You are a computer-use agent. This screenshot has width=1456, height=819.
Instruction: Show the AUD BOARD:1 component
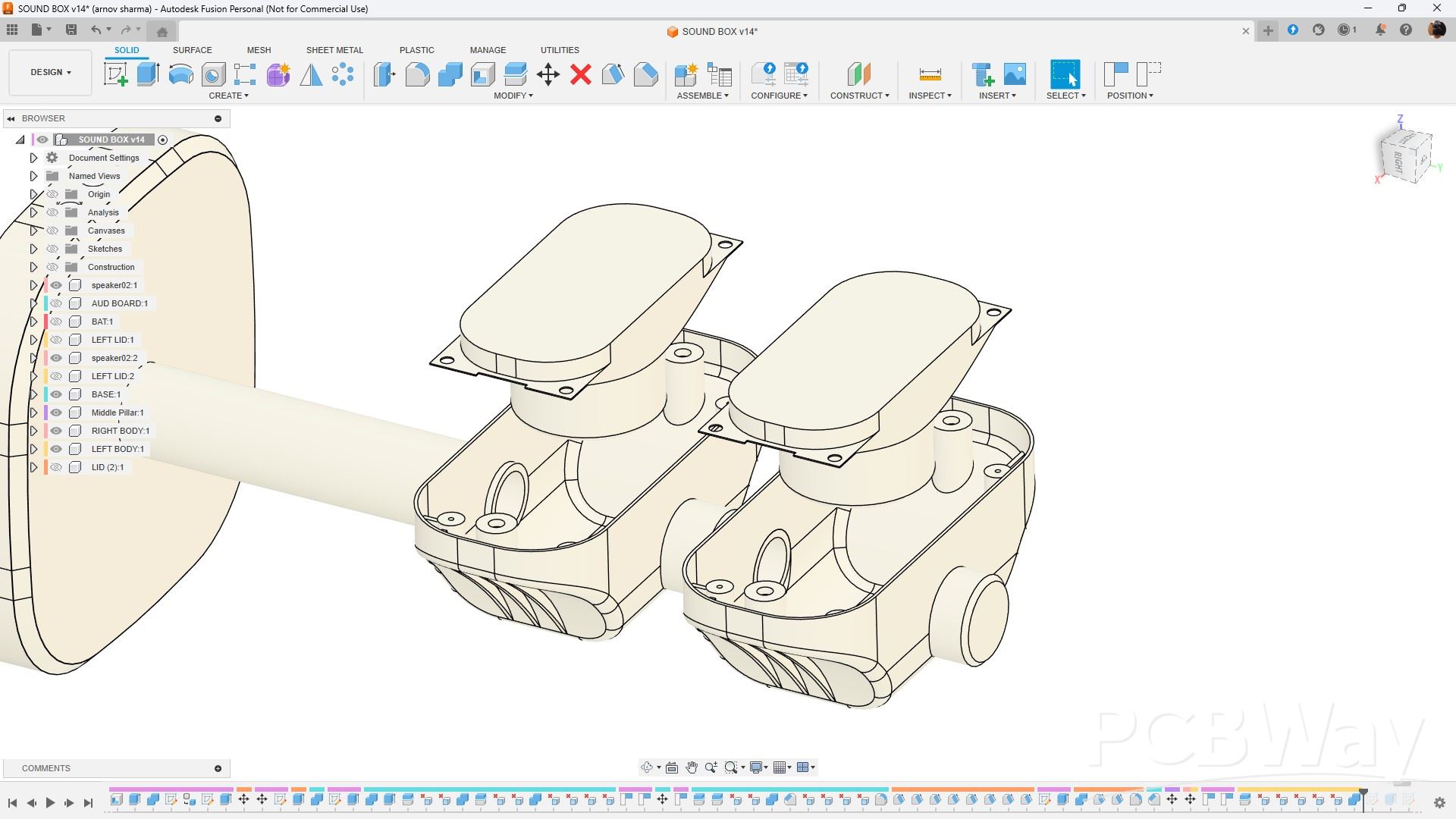(x=56, y=303)
